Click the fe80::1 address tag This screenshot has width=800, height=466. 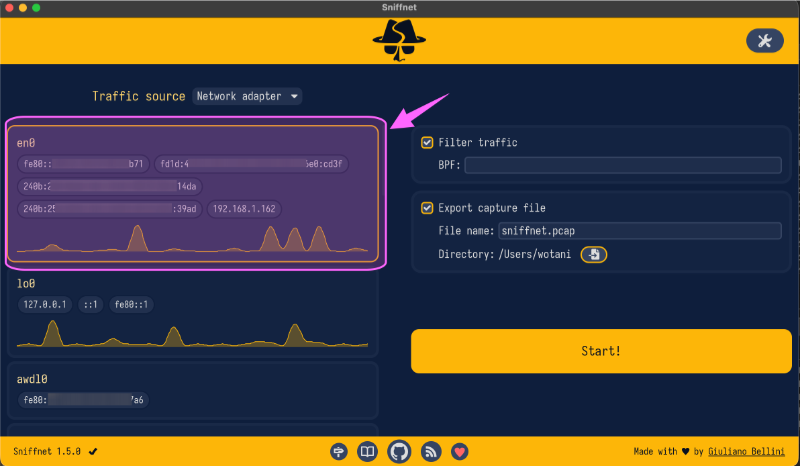pos(131,305)
